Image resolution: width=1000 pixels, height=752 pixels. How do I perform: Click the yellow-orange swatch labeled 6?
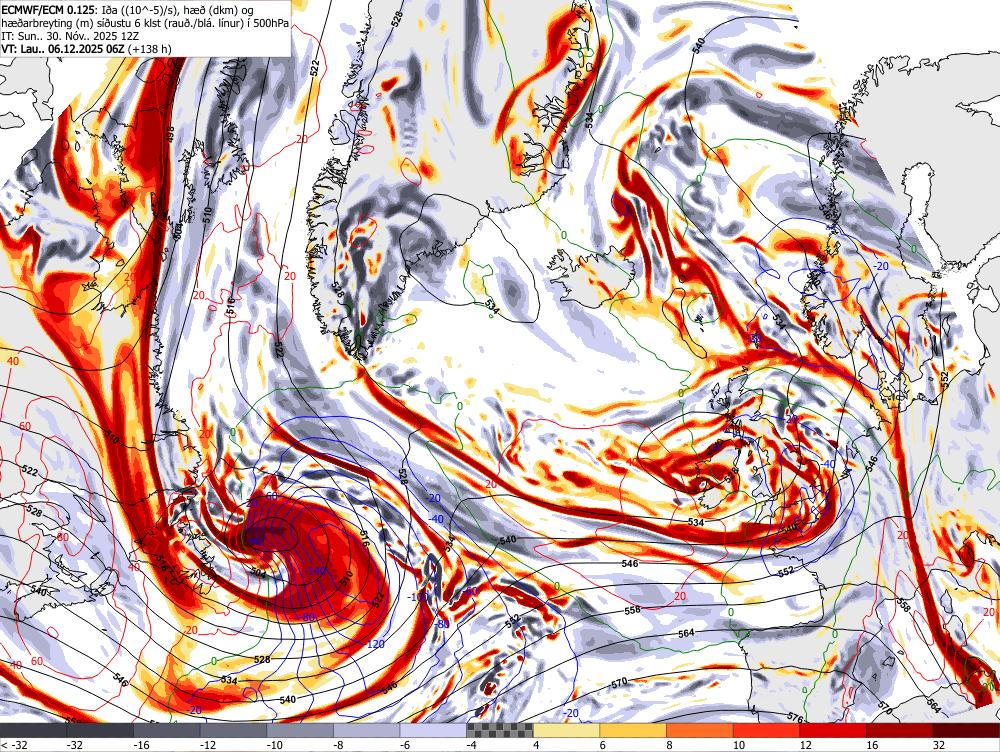tap(633, 730)
